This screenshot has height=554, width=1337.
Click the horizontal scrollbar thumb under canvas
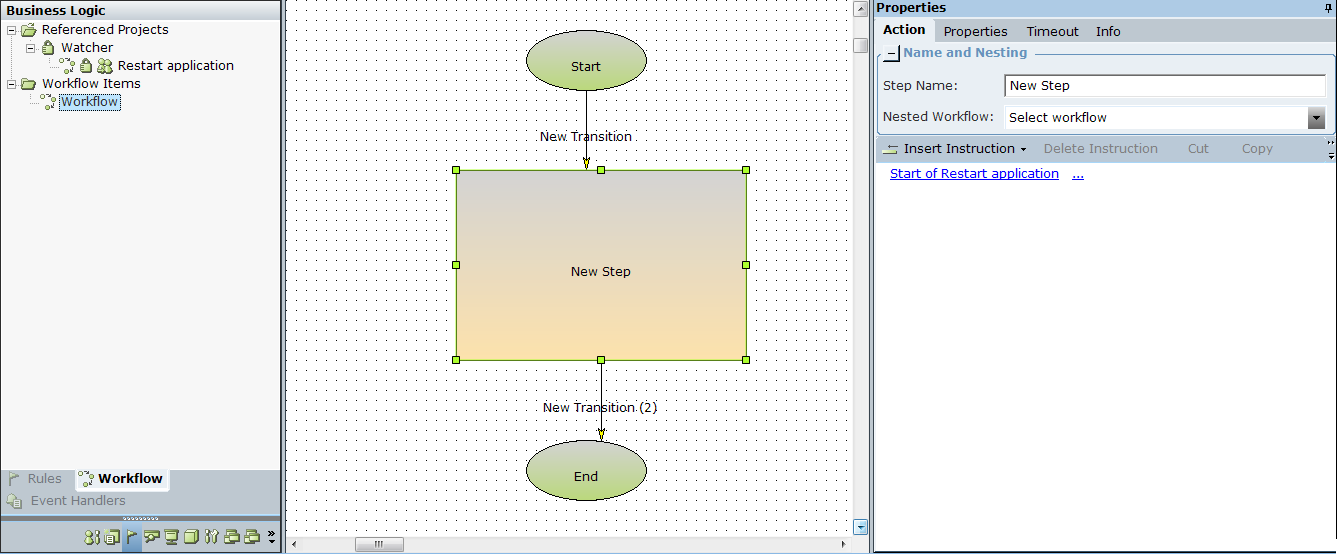coord(379,545)
